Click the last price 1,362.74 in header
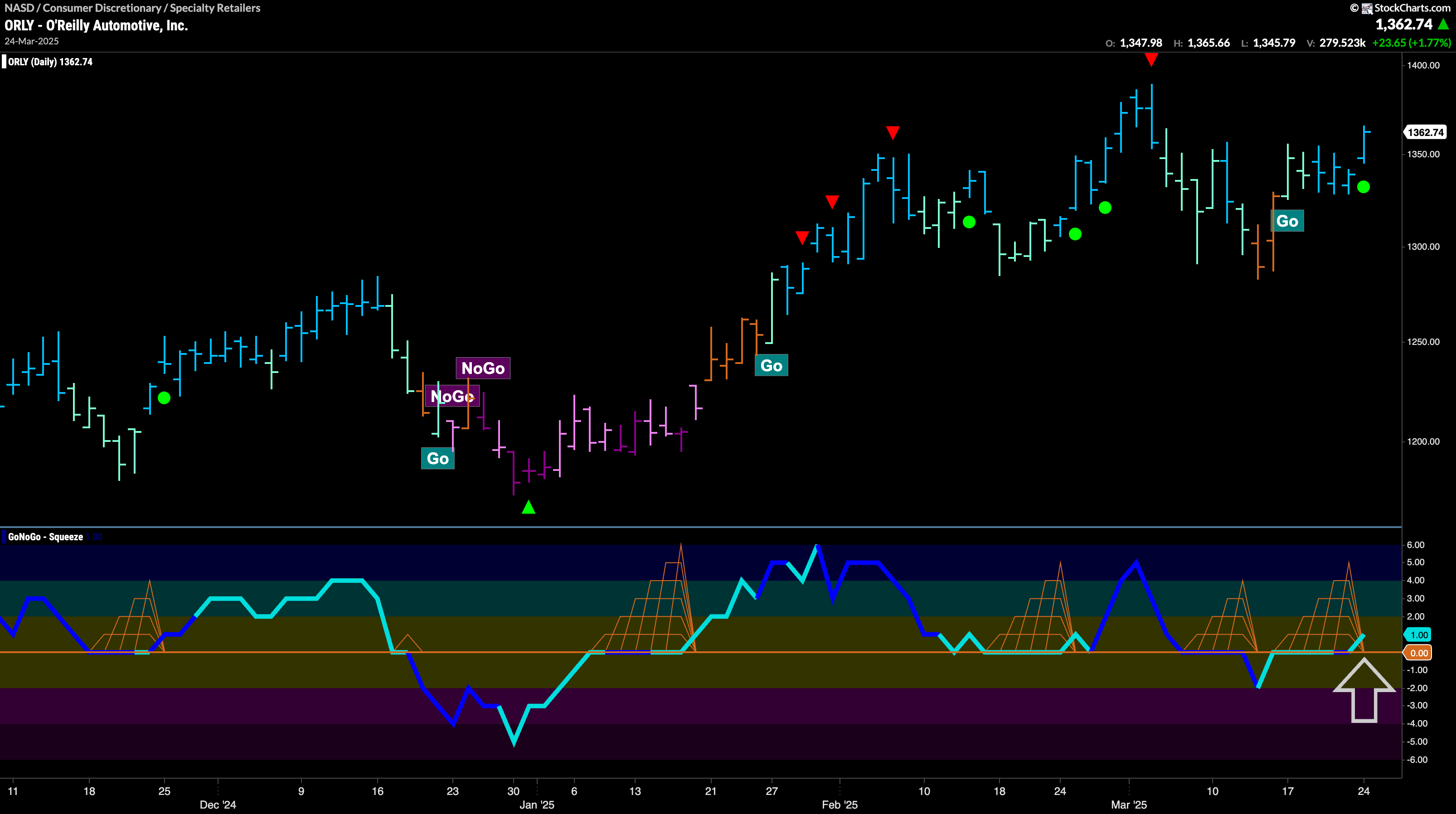 (1404, 24)
